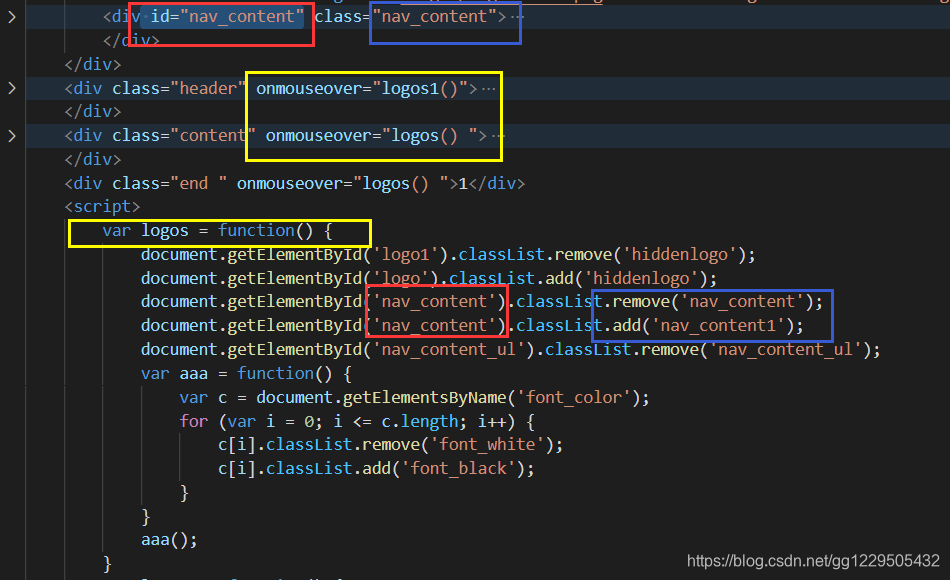
Task: Click the ellipsis after content onmouseover logos()
Action: click(498, 136)
